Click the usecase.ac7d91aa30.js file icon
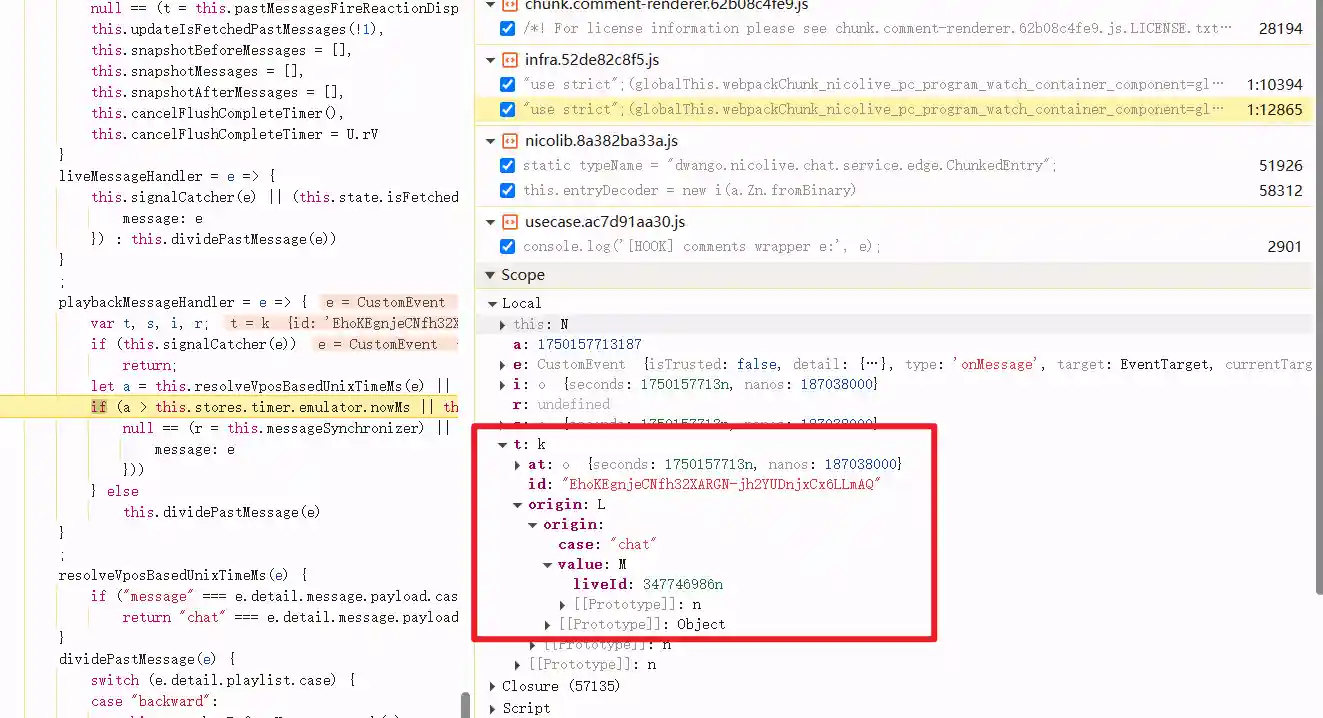 click(x=509, y=222)
